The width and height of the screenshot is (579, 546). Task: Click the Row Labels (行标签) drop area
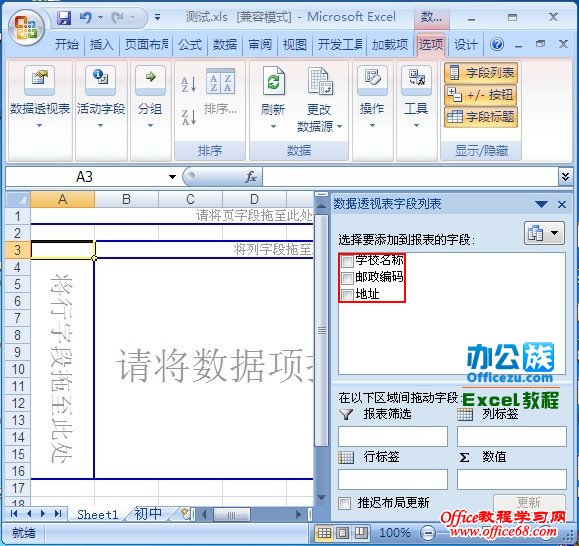coord(393,480)
